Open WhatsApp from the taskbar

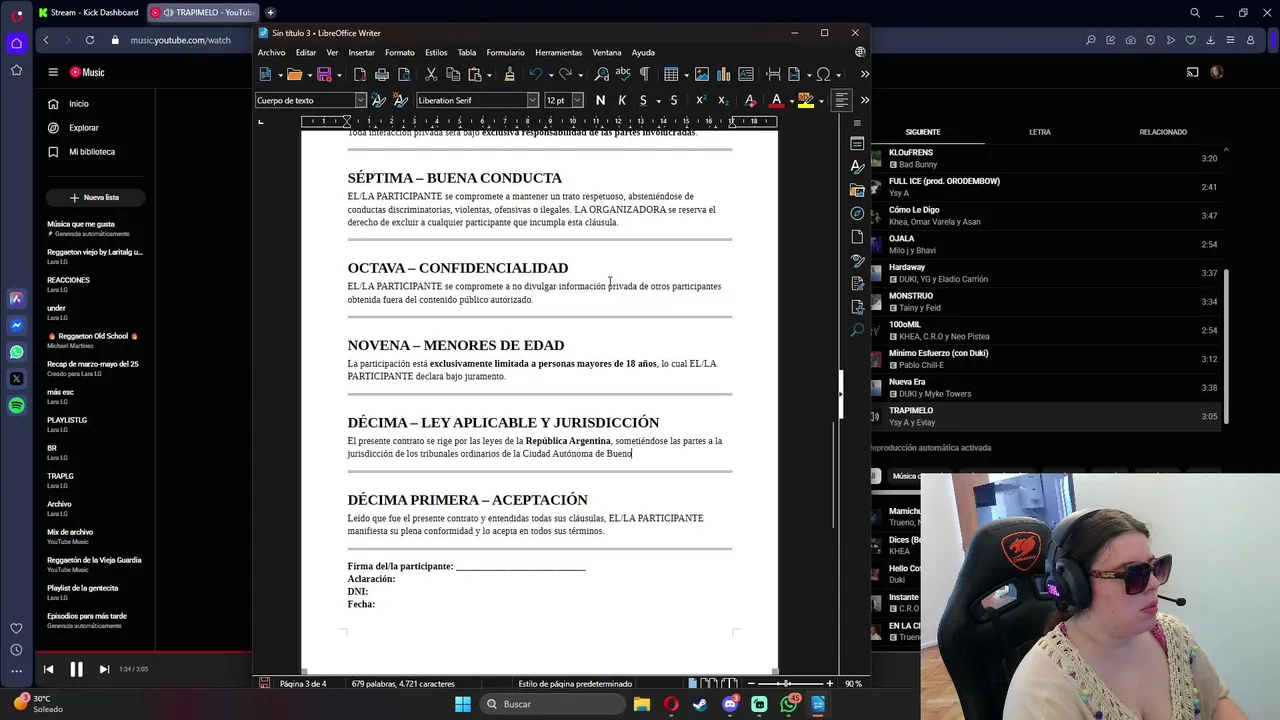789,704
